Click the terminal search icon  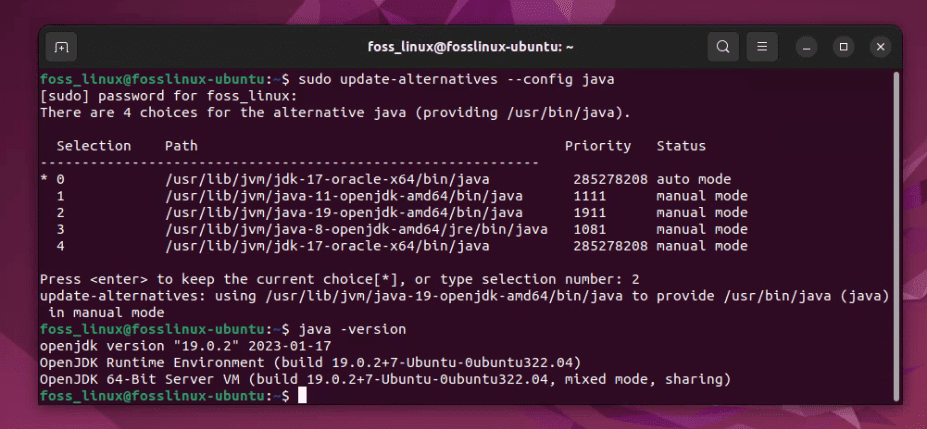pos(722,47)
